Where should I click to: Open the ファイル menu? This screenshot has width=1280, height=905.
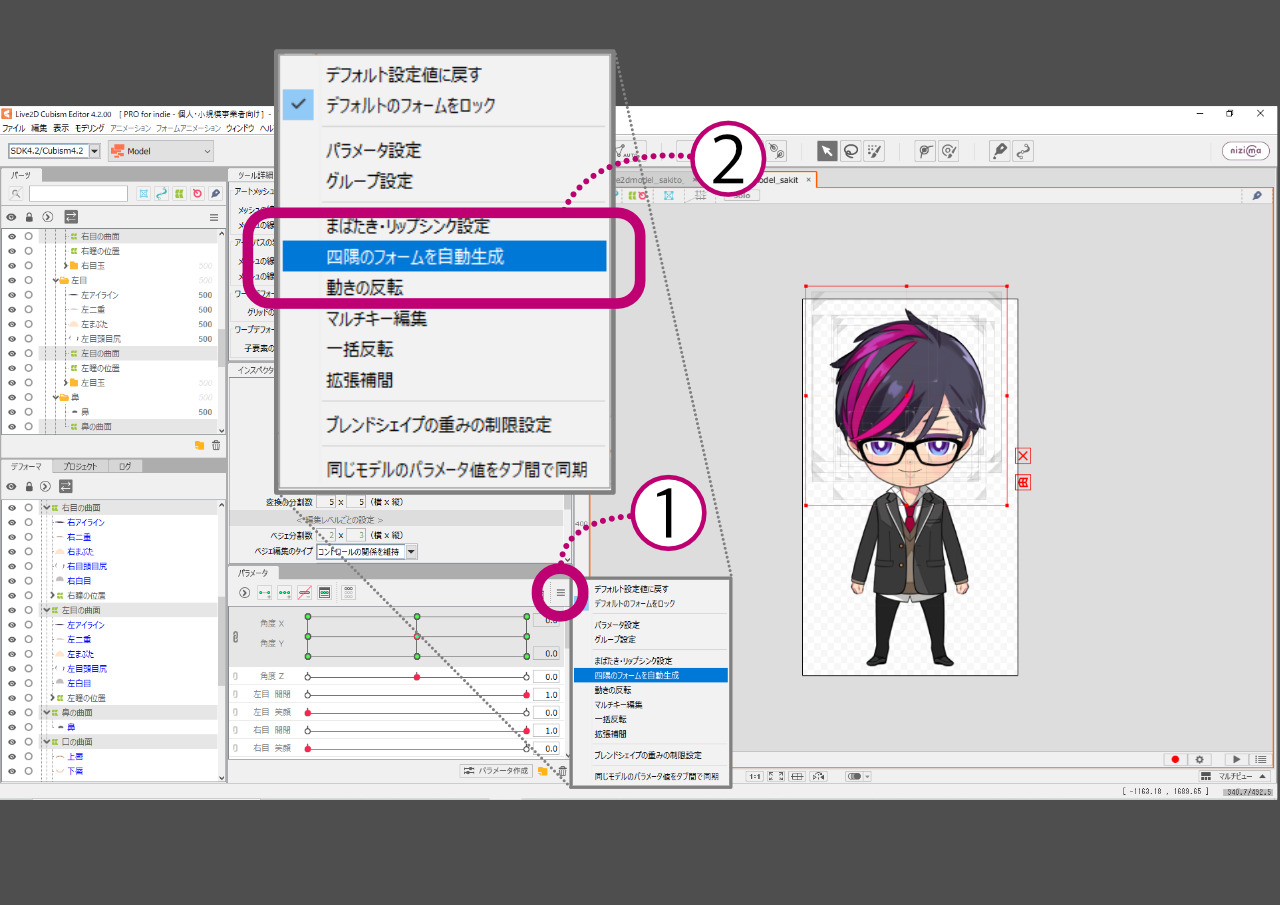pyautogui.click(x=14, y=129)
